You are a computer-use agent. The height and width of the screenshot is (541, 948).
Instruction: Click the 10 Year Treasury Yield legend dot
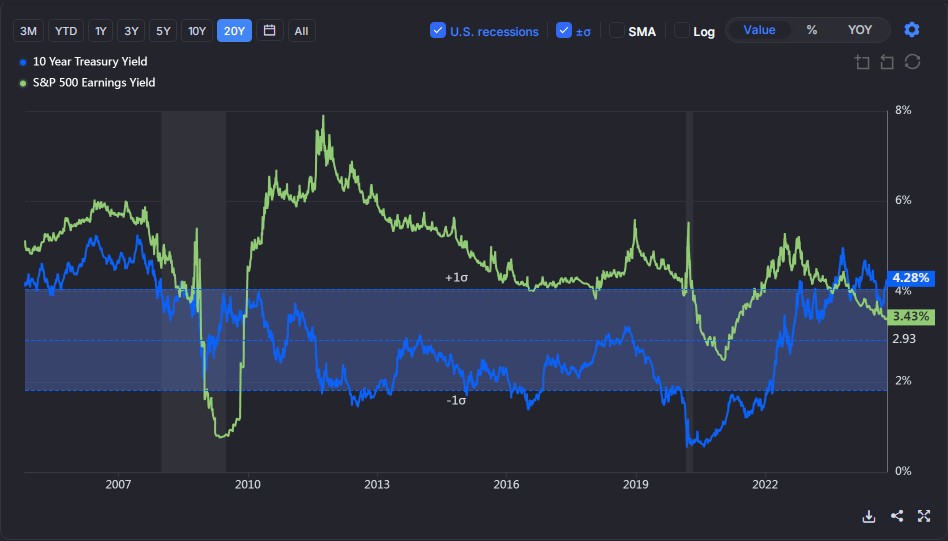click(x=23, y=62)
